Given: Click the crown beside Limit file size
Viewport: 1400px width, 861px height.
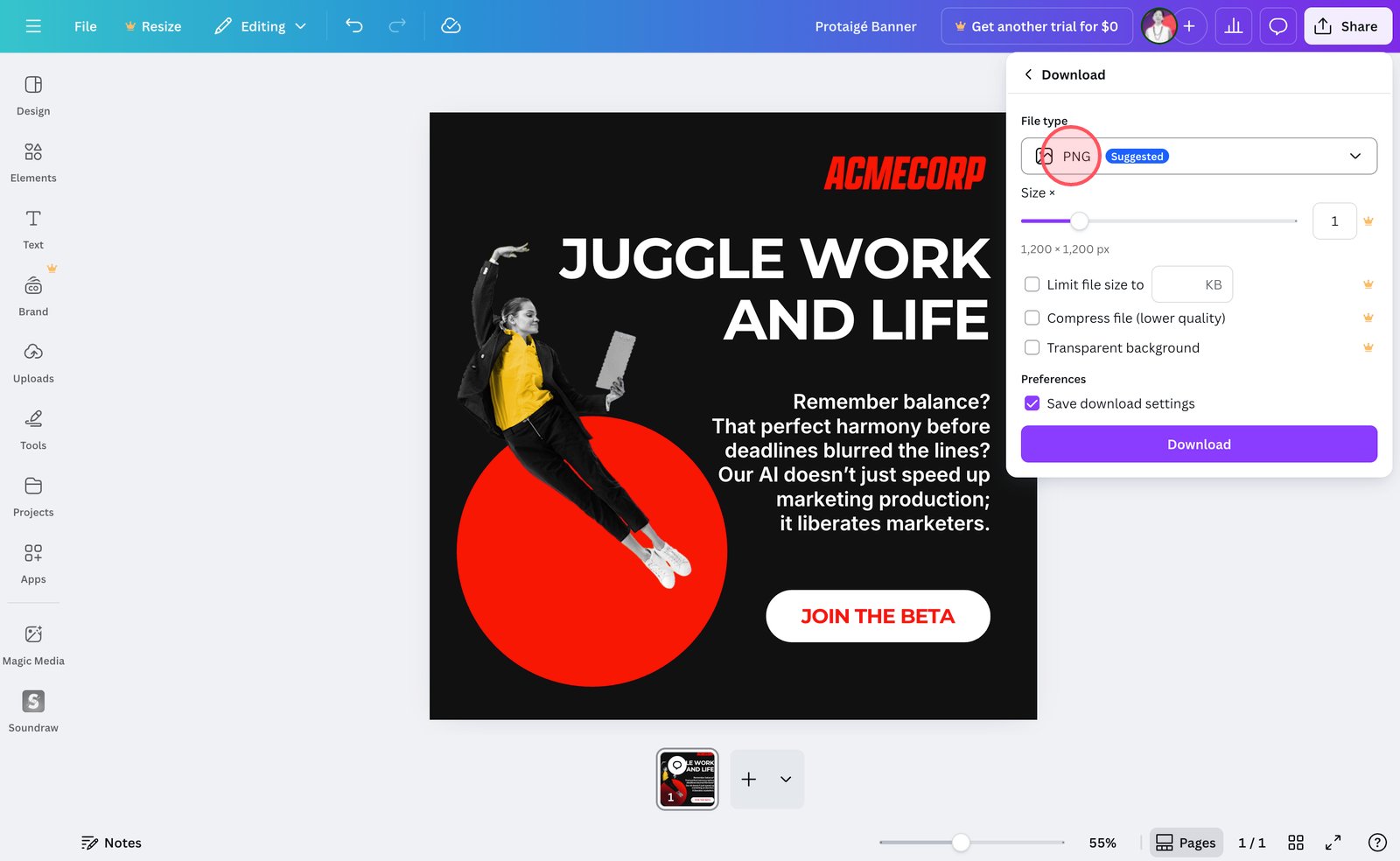Looking at the screenshot, I should [x=1368, y=284].
